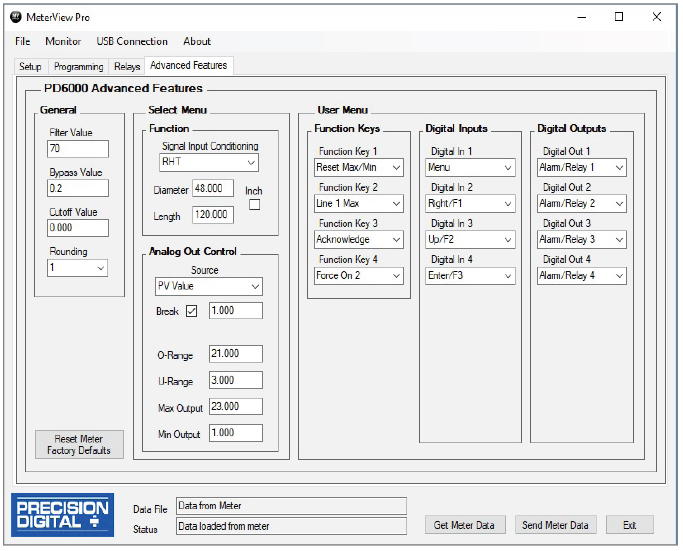683x551 pixels.
Task: Open Function Key 4 dropdown
Action: 358,276
